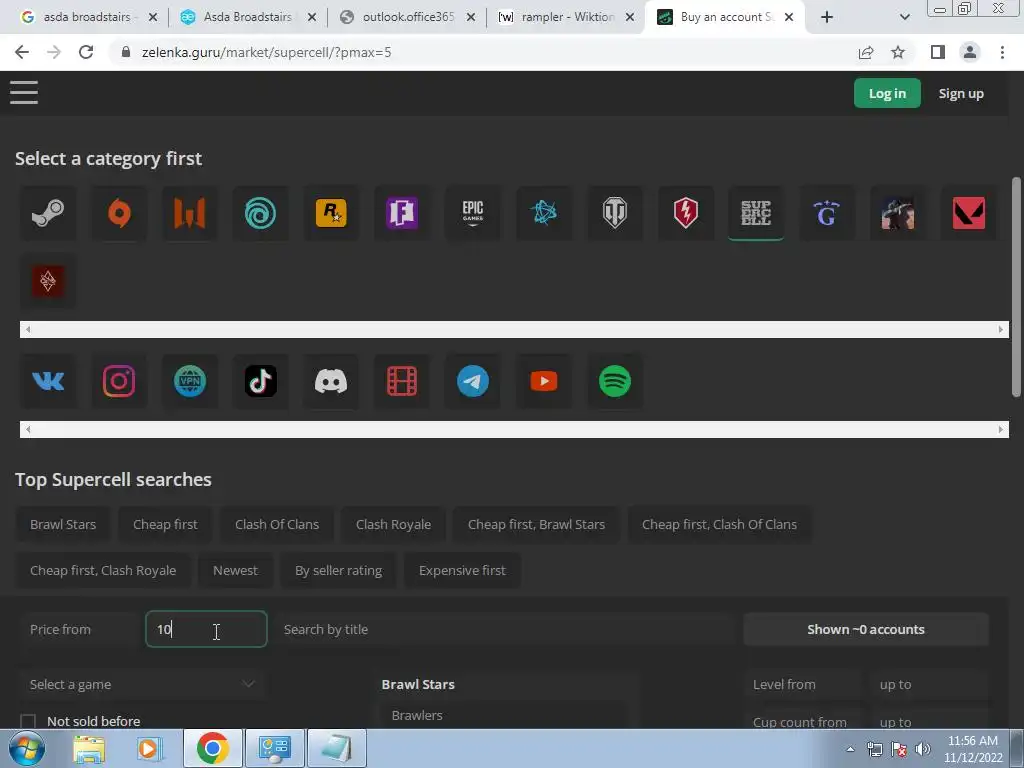Image resolution: width=1024 pixels, height=768 pixels.
Task: Open the Chrome profile avatar
Action: [x=970, y=52]
